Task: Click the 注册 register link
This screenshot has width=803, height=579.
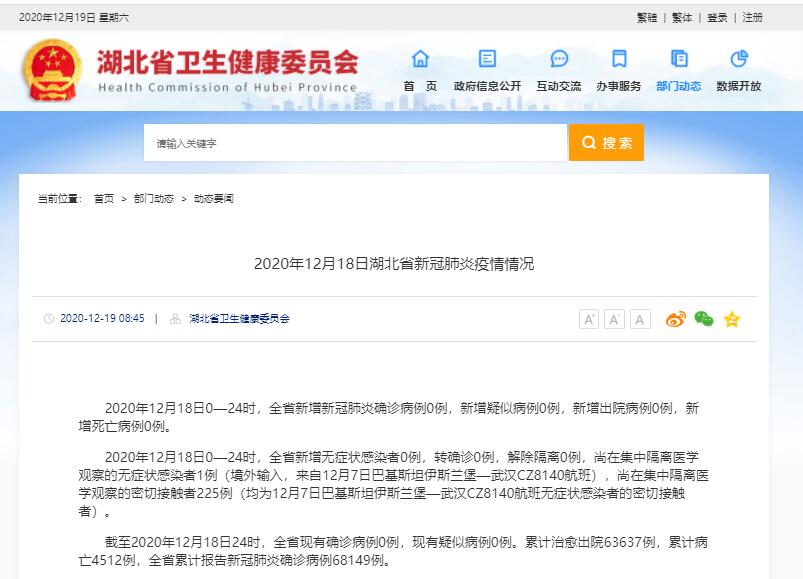Action: point(752,18)
